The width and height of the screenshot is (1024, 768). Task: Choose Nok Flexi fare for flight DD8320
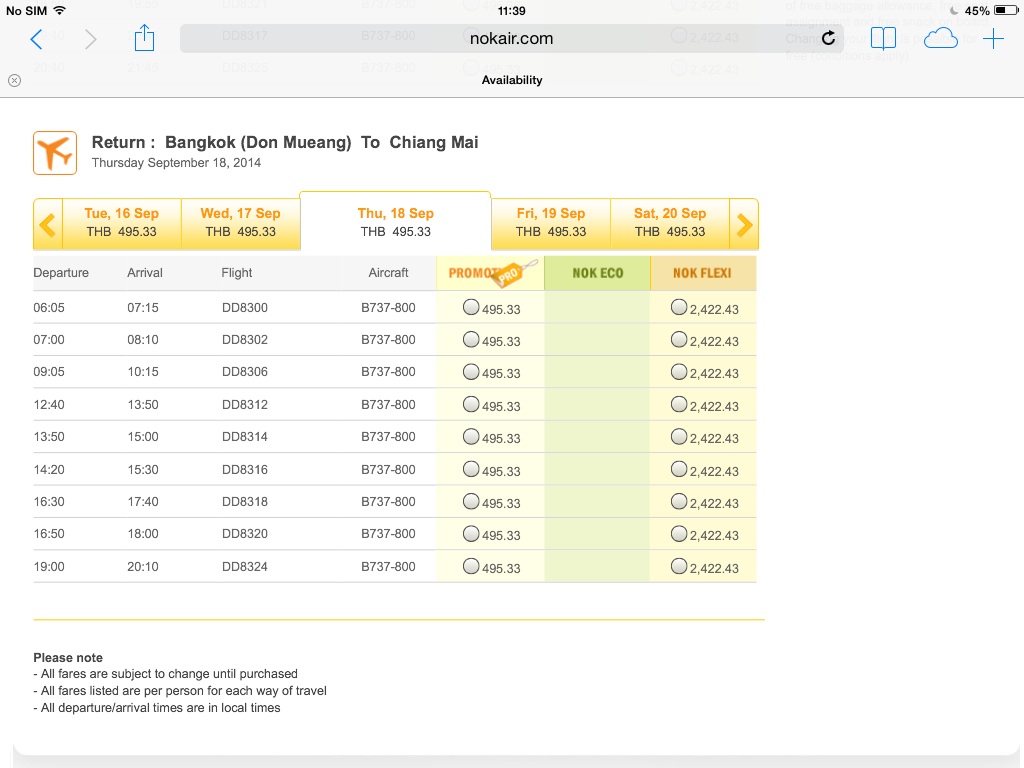(679, 534)
